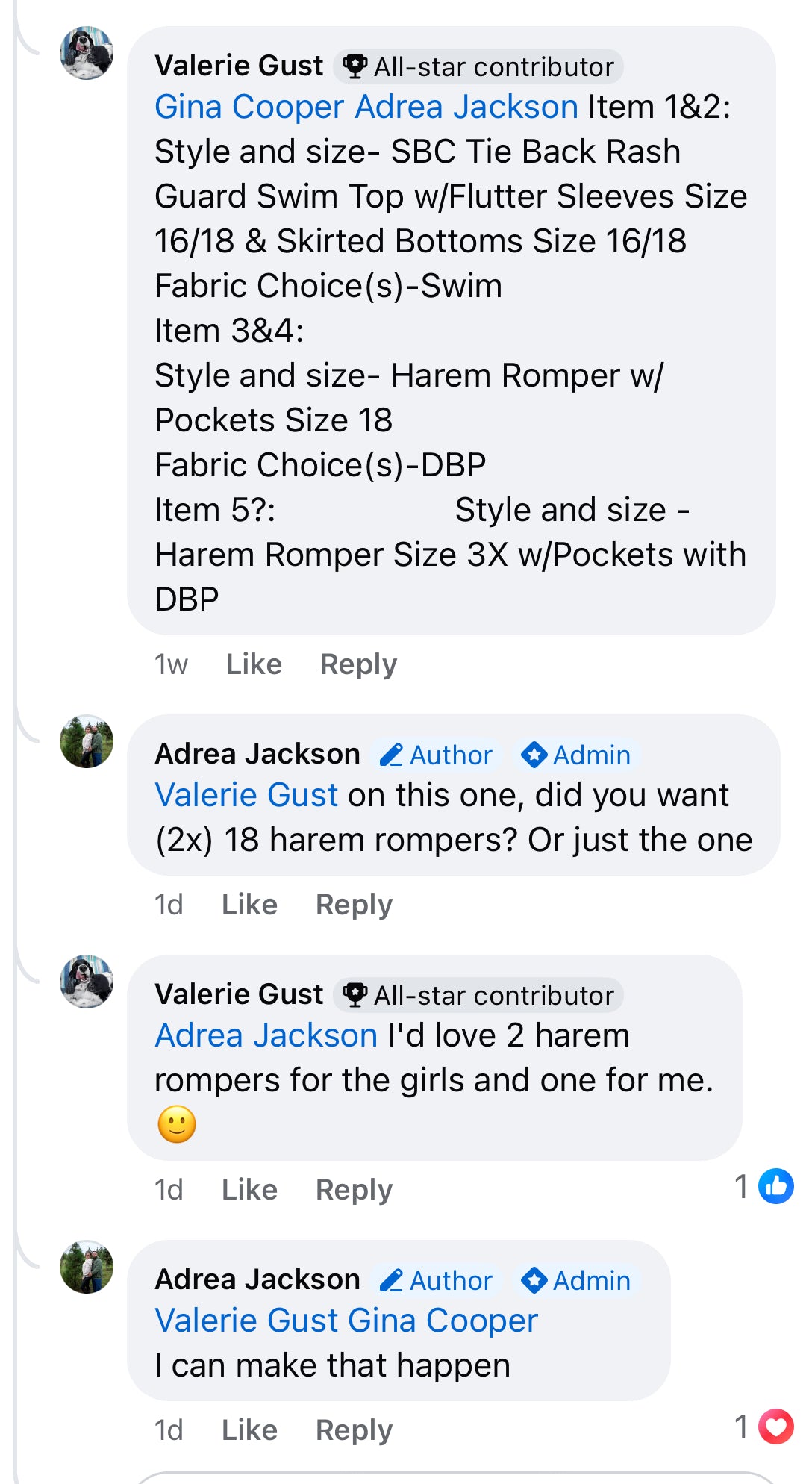
Task: Click the smiley emoji in Valerie's reply
Action: 177,1124
